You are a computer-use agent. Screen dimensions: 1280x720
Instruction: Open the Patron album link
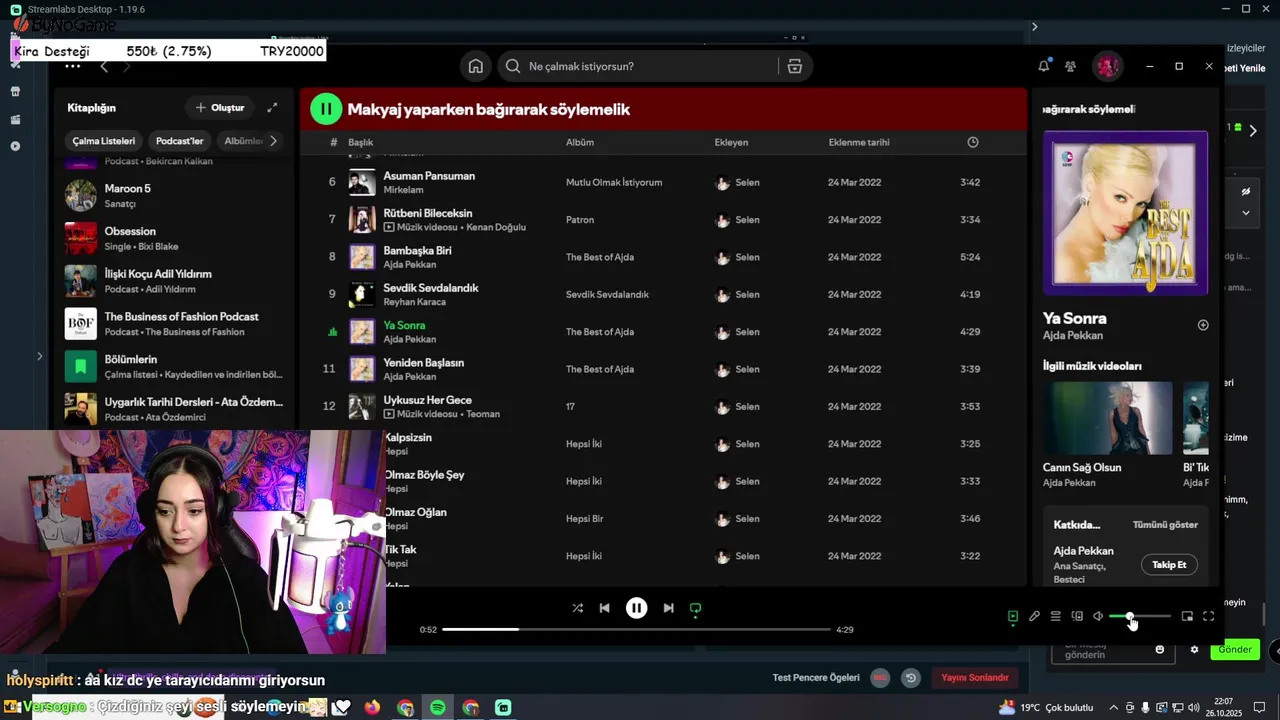click(580, 219)
